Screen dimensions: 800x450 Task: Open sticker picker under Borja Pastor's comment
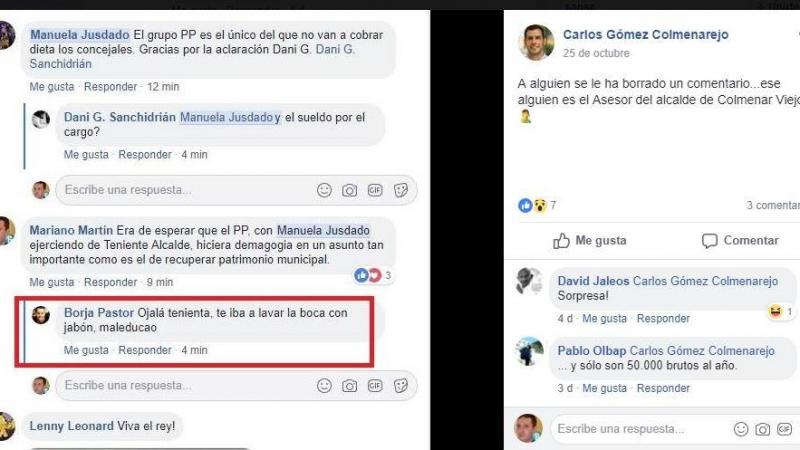click(x=401, y=386)
